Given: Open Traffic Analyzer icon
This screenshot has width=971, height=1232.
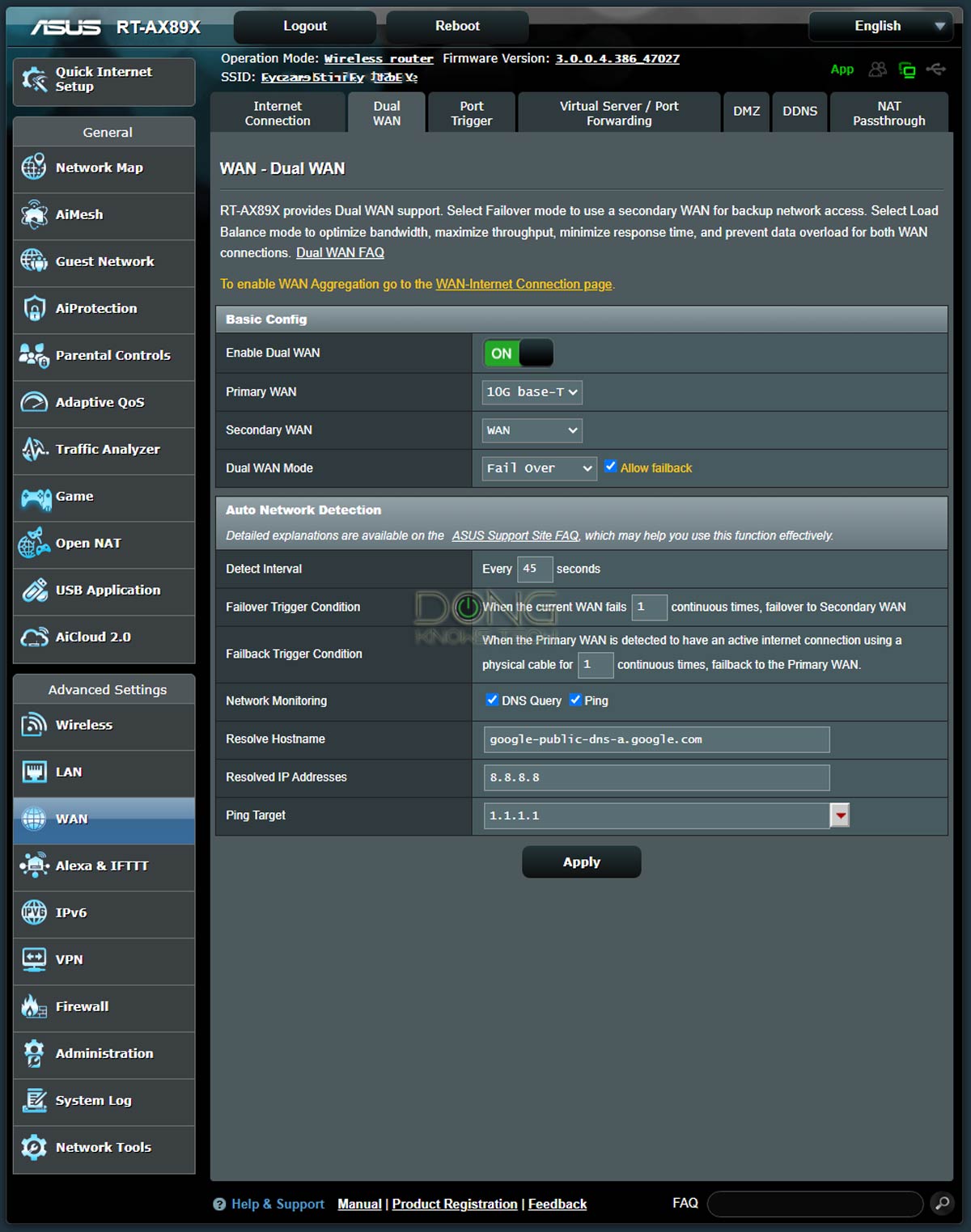Looking at the screenshot, I should coord(34,449).
